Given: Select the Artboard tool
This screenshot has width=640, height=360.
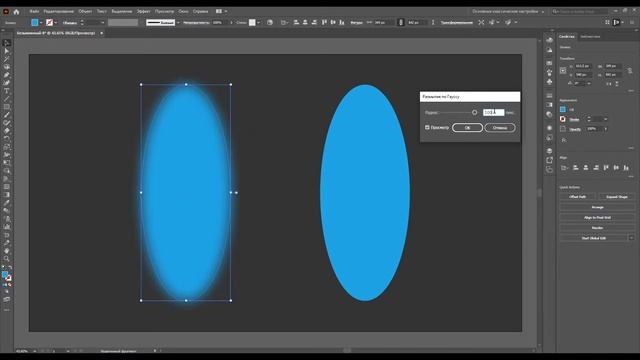Looking at the screenshot, I should 7,235.
